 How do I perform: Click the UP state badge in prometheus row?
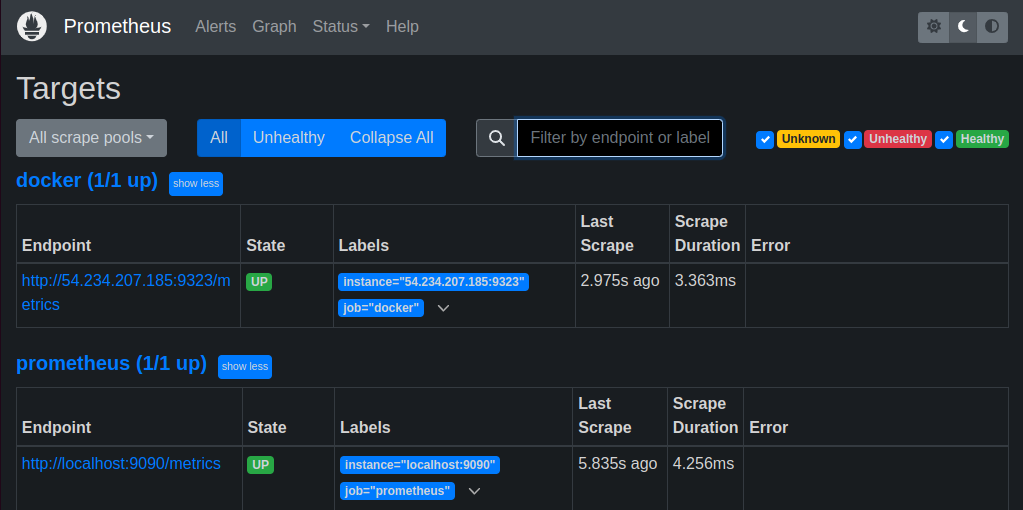pos(260,465)
